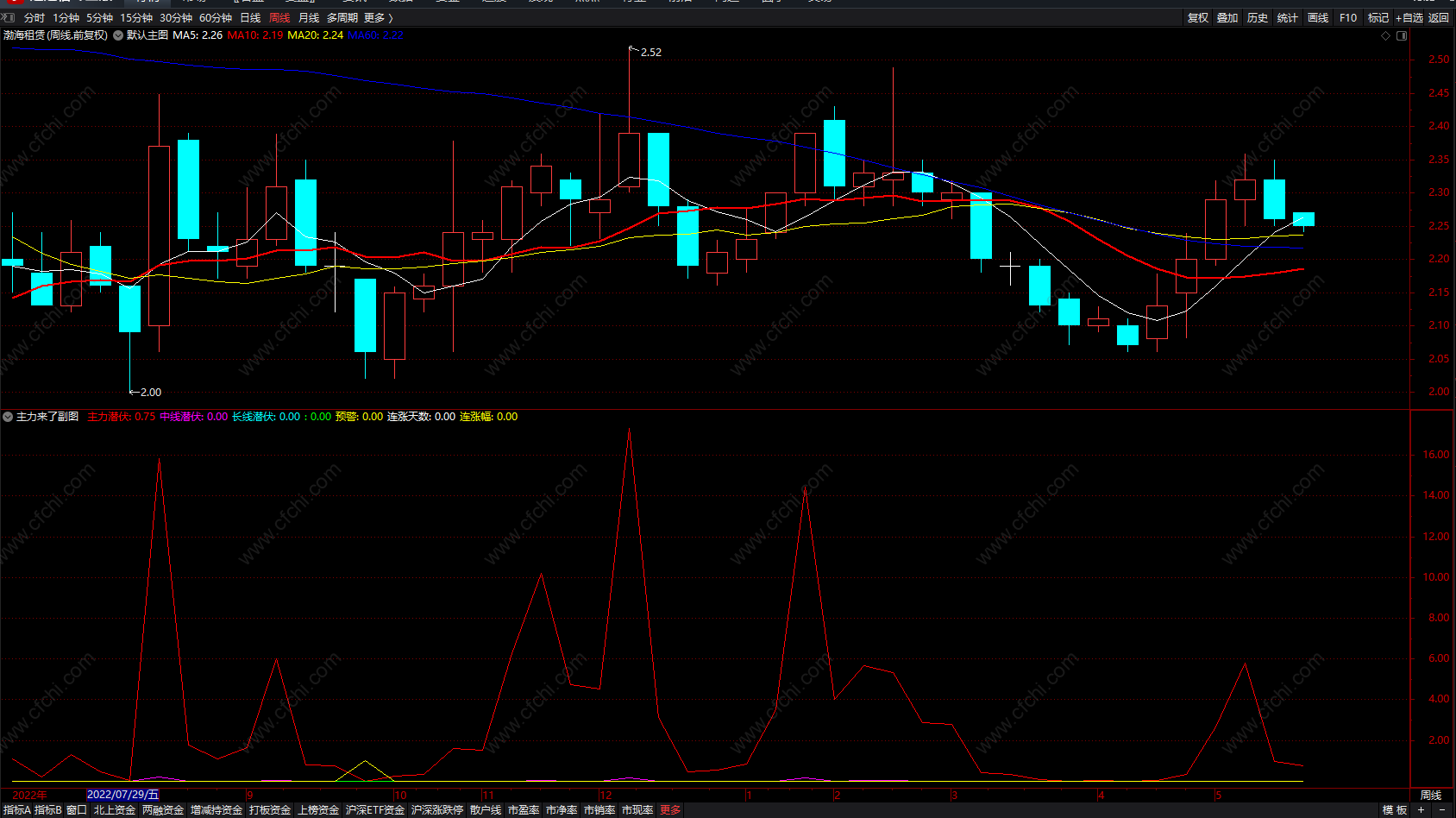Expand the 默认主图 indicator settings circle icon
Viewport: 1456px width, 818px height.
point(118,35)
